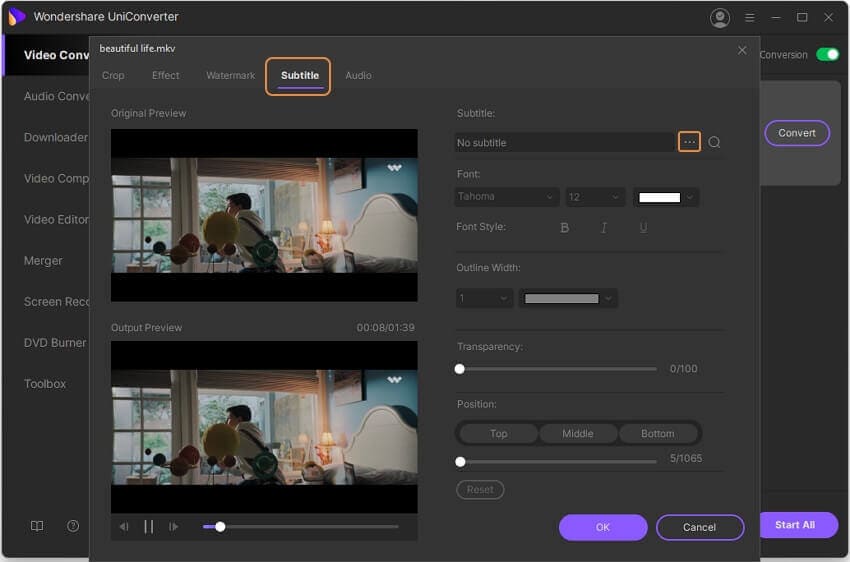Open the subtitle file browse button

[689, 142]
